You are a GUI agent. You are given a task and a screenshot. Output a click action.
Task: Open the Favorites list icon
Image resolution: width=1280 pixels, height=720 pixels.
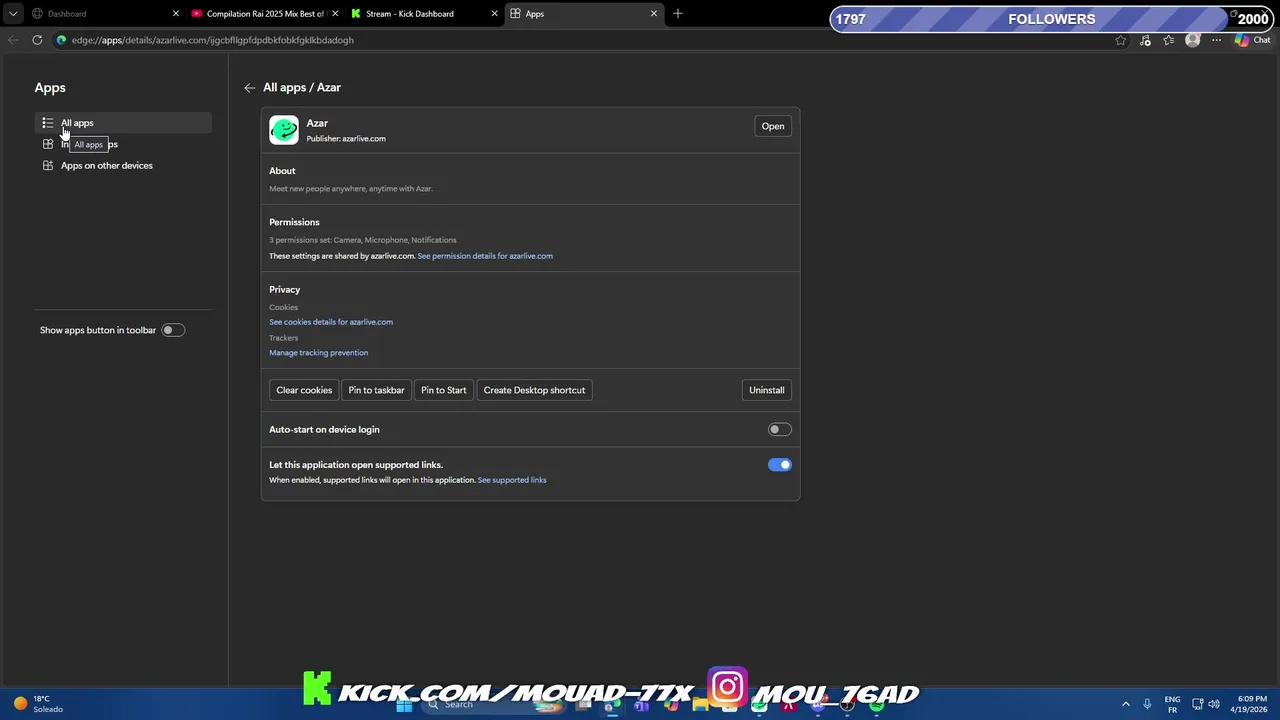(1168, 40)
